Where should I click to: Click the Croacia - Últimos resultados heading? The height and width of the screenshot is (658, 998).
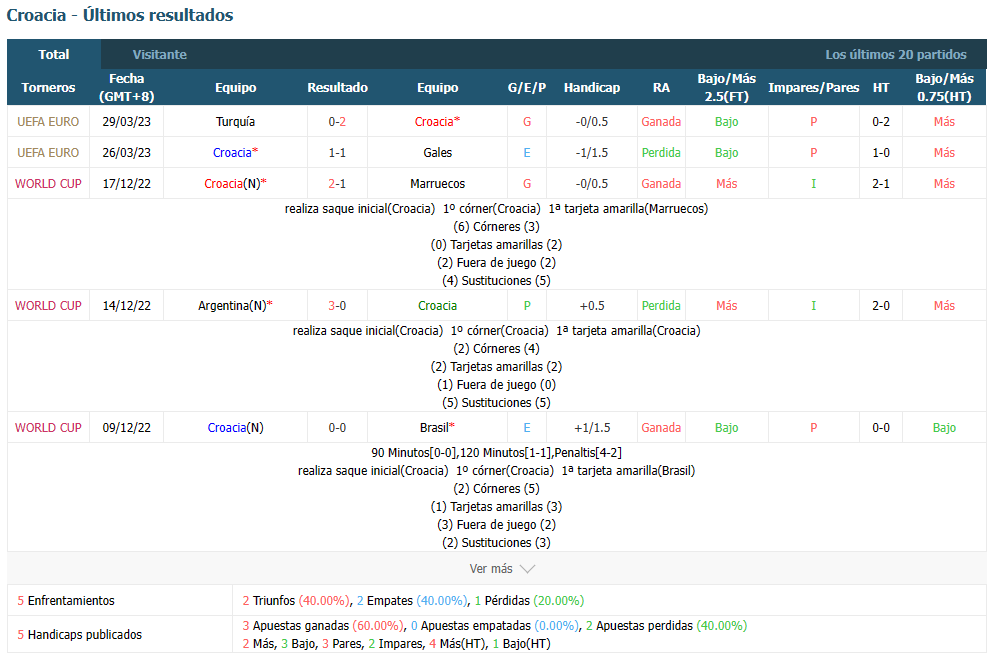120,15
